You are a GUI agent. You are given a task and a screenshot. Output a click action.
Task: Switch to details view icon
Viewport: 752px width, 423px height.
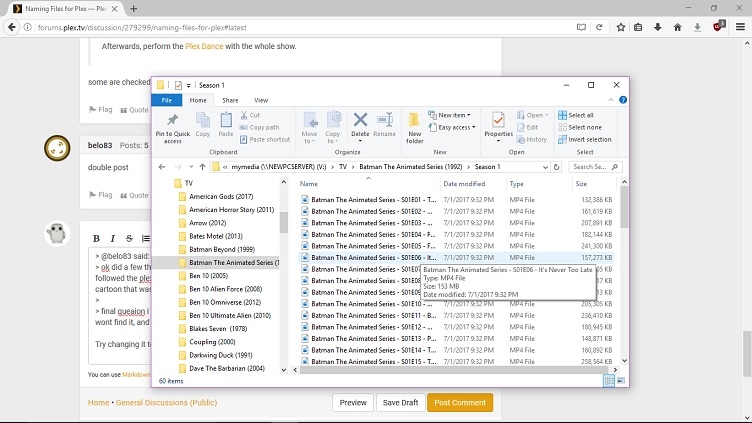pos(609,381)
